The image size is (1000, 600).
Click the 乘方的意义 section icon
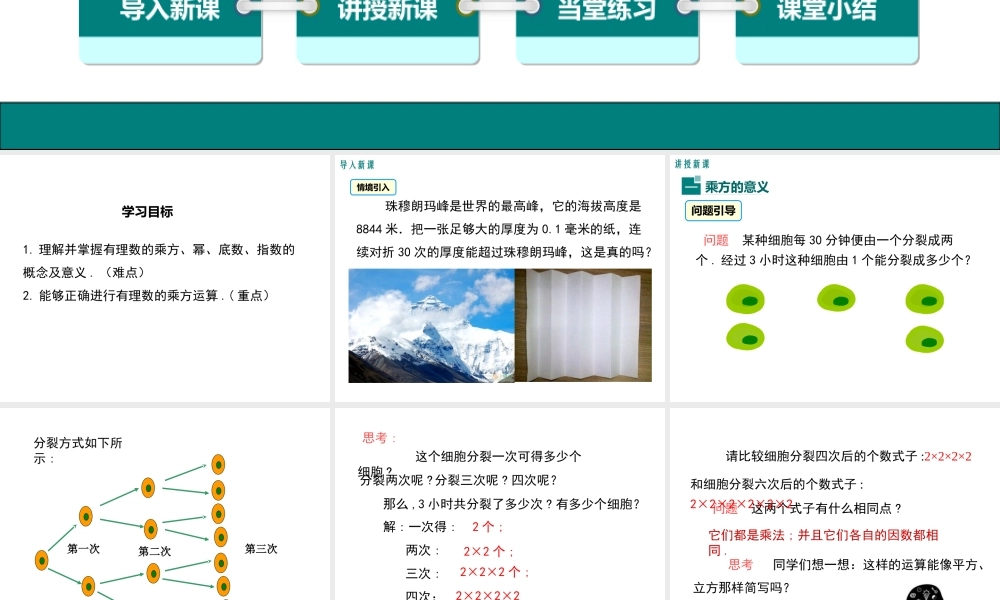point(691,186)
